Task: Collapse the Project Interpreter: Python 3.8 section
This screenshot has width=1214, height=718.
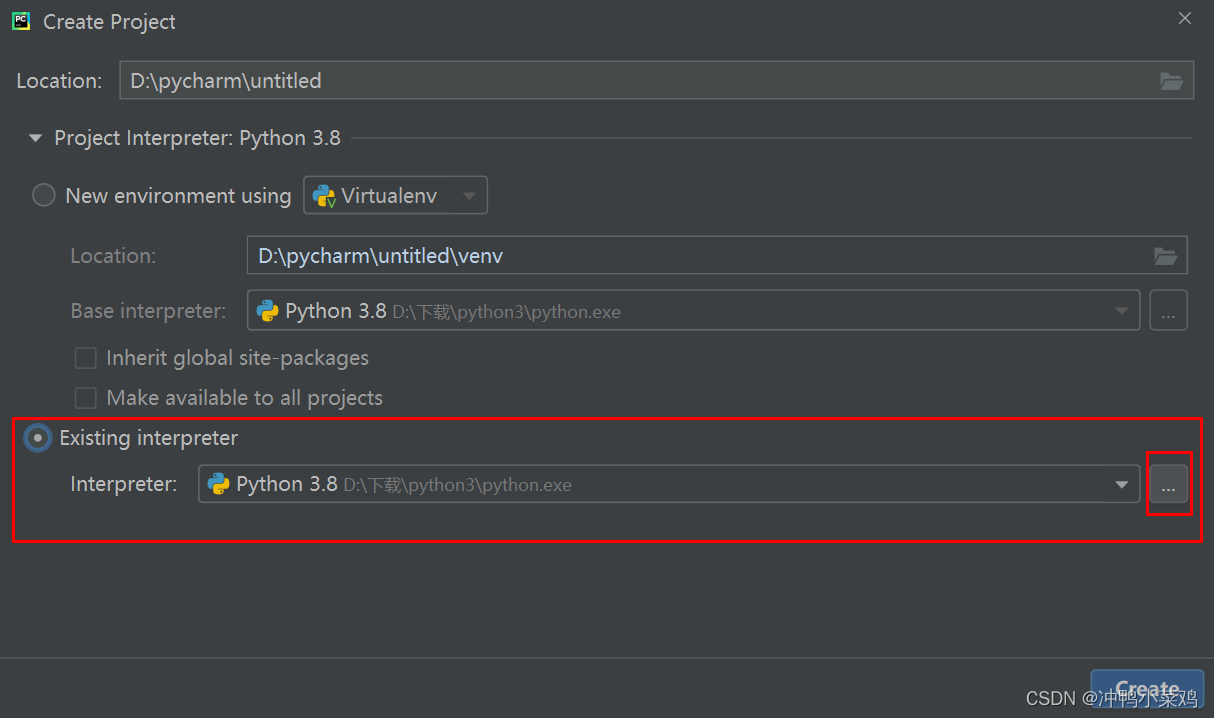Action: 36,138
